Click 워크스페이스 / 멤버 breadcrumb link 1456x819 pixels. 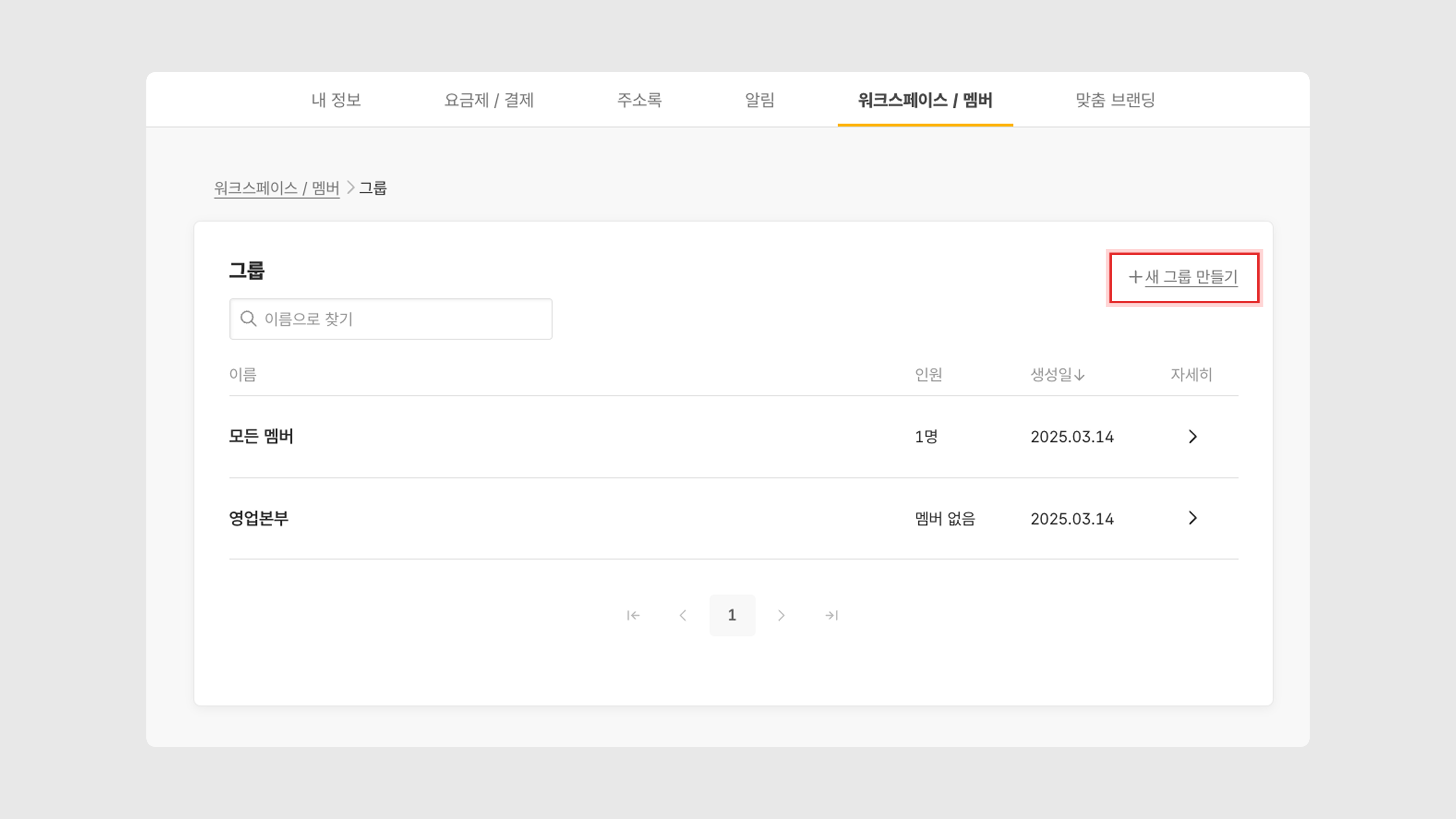pos(276,188)
